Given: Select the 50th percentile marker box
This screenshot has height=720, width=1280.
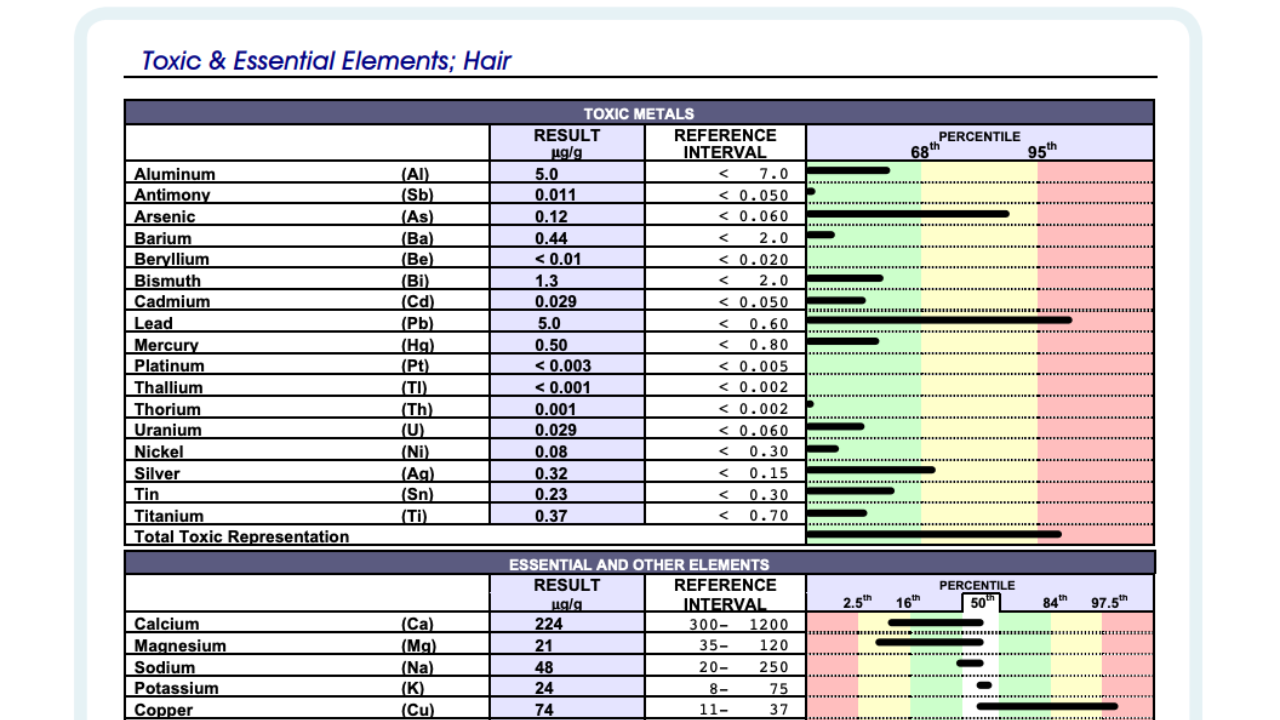Looking at the screenshot, I should click(x=981, y=602).
